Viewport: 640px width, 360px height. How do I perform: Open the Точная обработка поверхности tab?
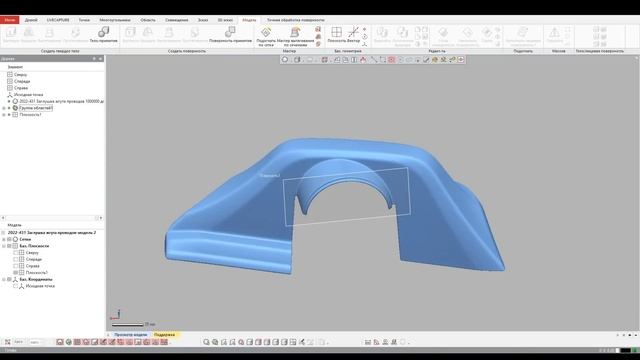(296, 20)
